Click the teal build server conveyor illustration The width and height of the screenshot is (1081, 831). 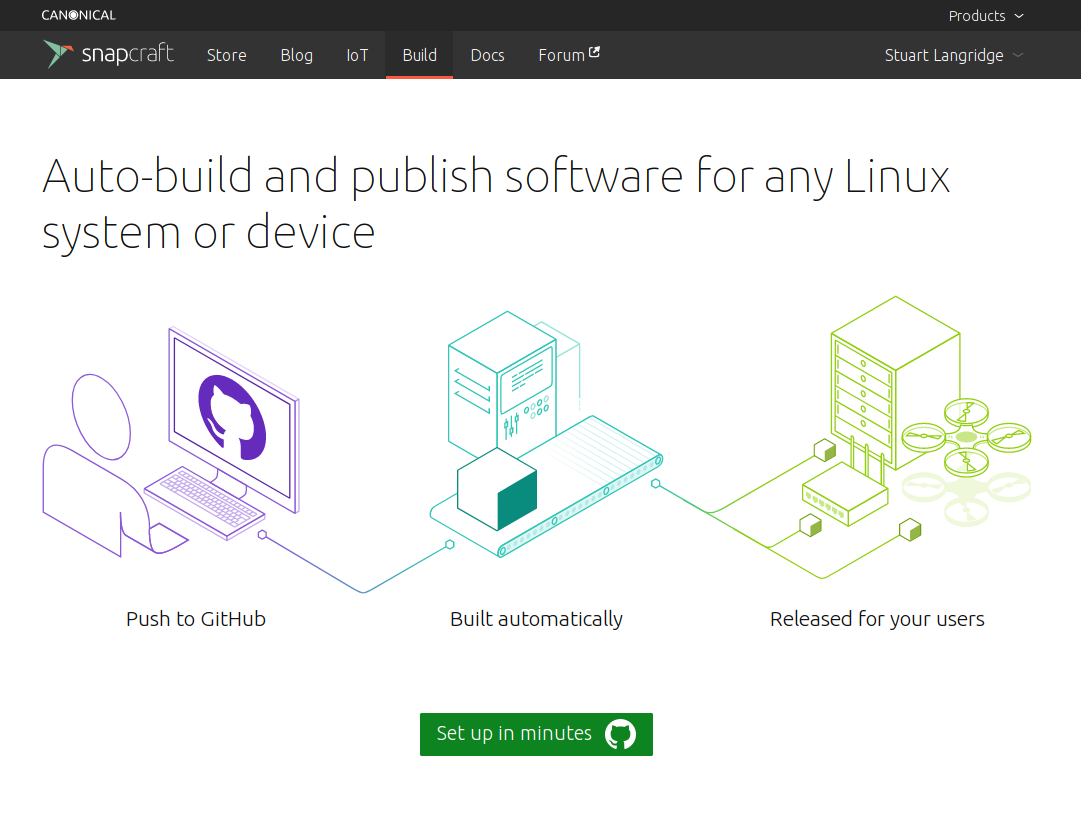pyautogui.click(x=545, y=434)
